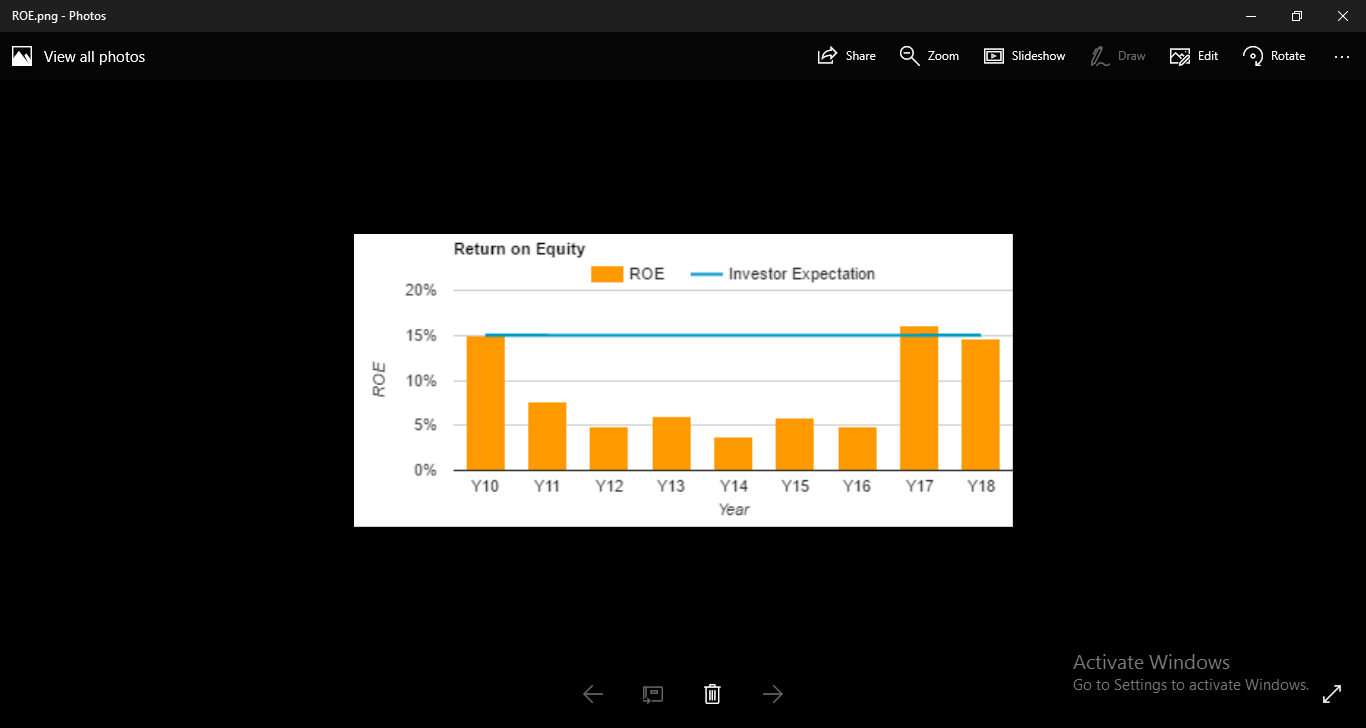Image resolution: width=1366 pixels, height=728 pixels.
Task: Go back to the previous photo
Action: [x=592, y=693]
